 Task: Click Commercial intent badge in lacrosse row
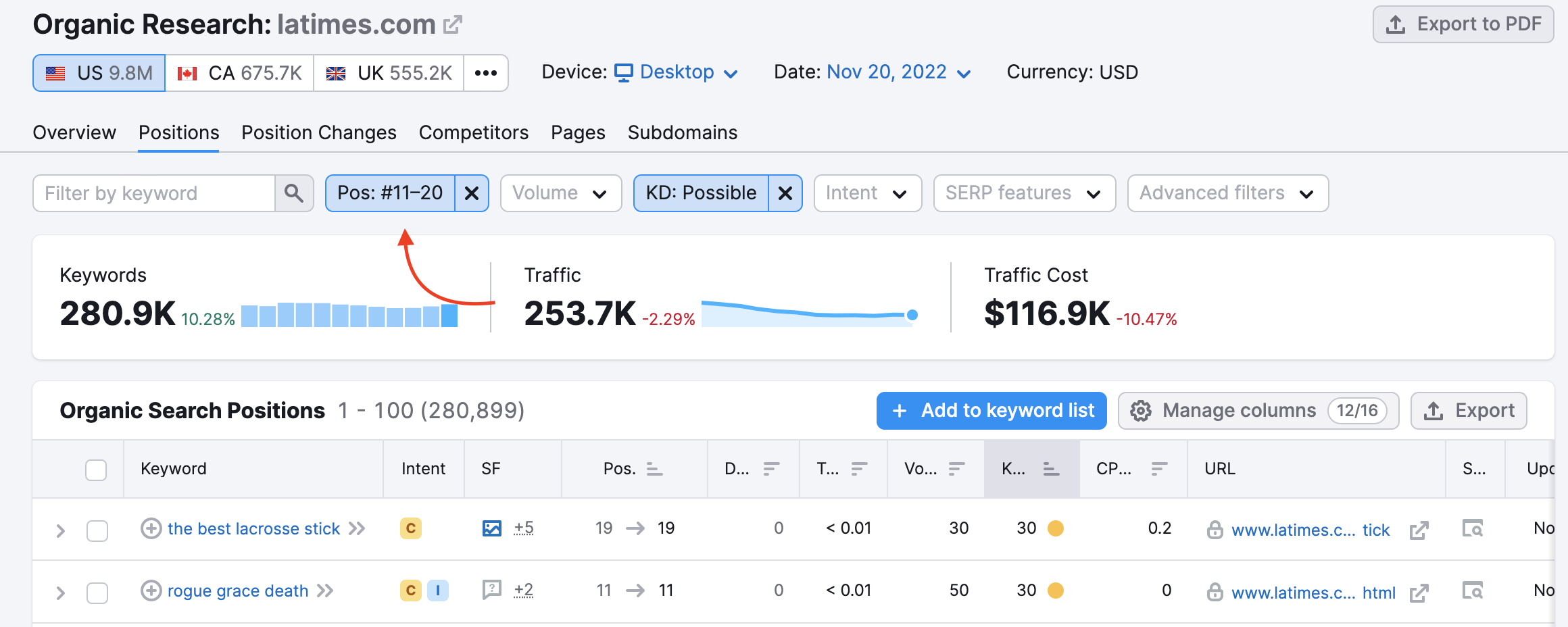point(411,528)
